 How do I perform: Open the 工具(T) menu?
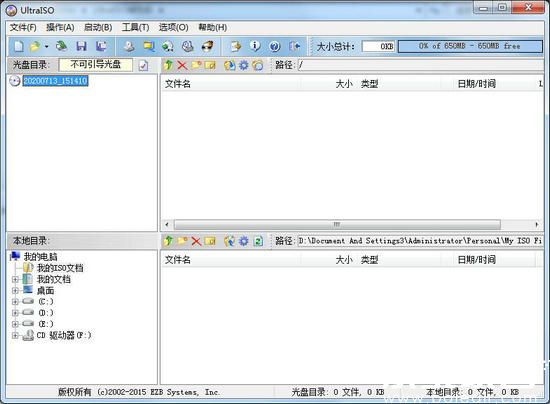[135, 27]
